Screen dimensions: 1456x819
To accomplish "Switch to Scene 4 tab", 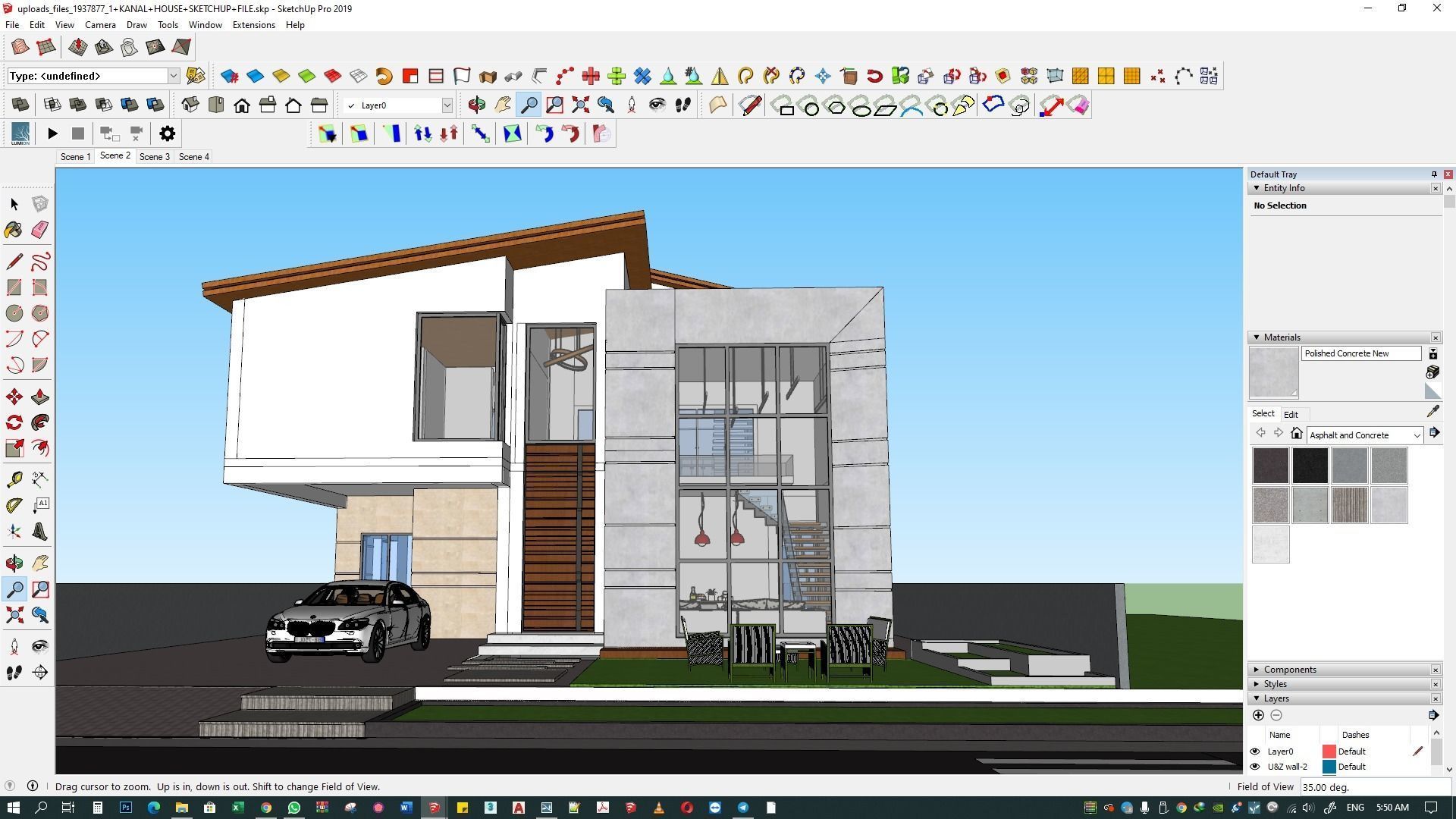I will pos(194,157).
